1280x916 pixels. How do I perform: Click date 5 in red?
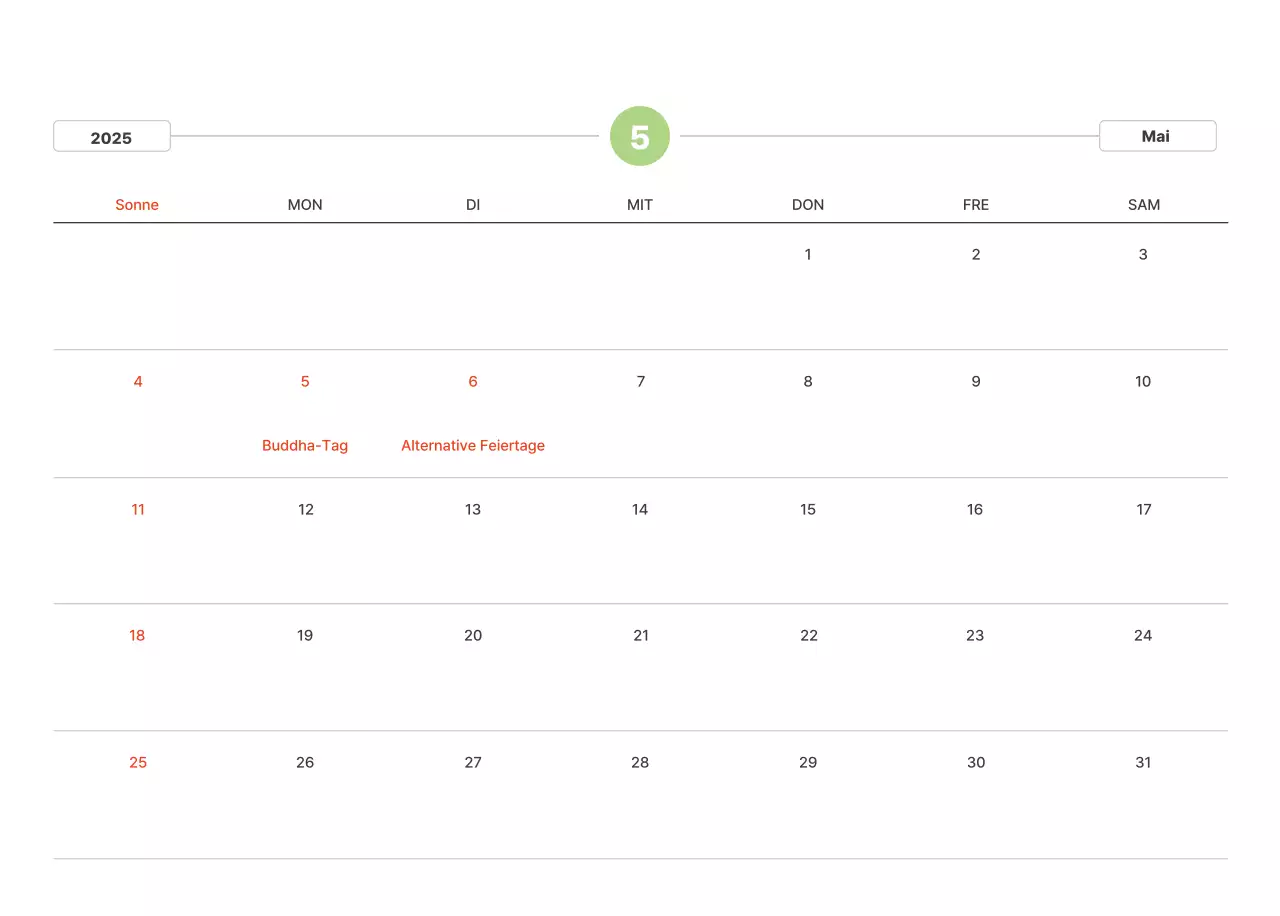[305, 381]
